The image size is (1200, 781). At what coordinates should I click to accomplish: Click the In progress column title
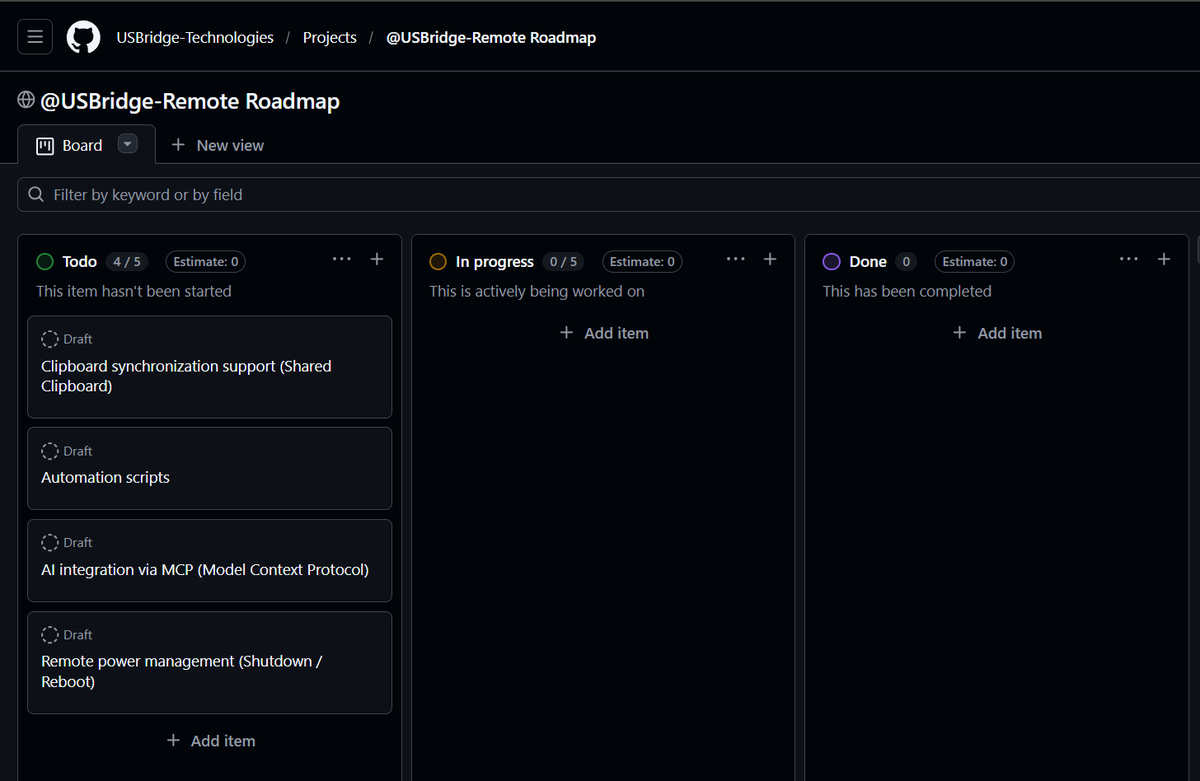click(495, 262)
